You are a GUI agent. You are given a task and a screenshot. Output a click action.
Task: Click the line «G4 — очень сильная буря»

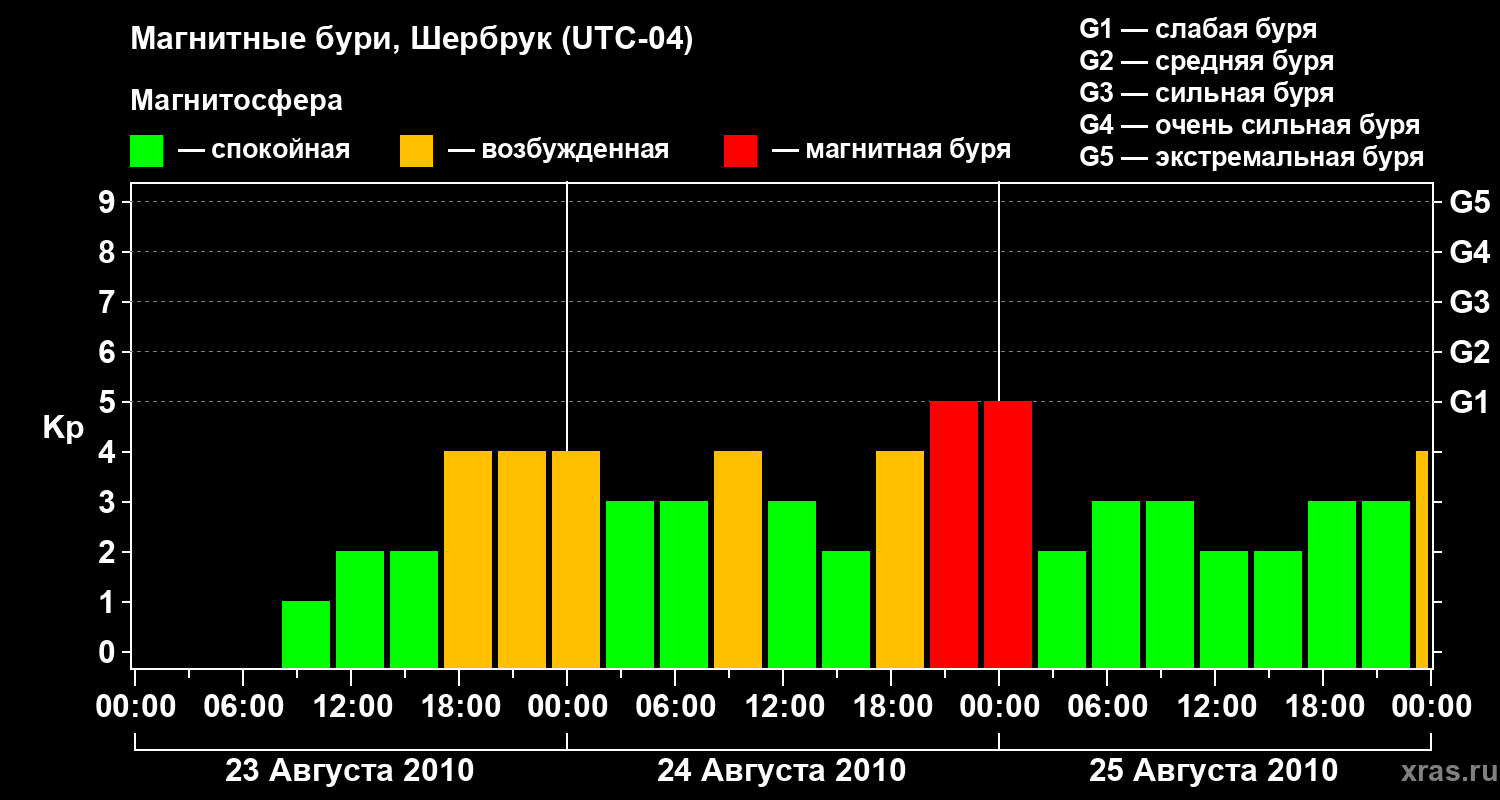coord(1249,125)
